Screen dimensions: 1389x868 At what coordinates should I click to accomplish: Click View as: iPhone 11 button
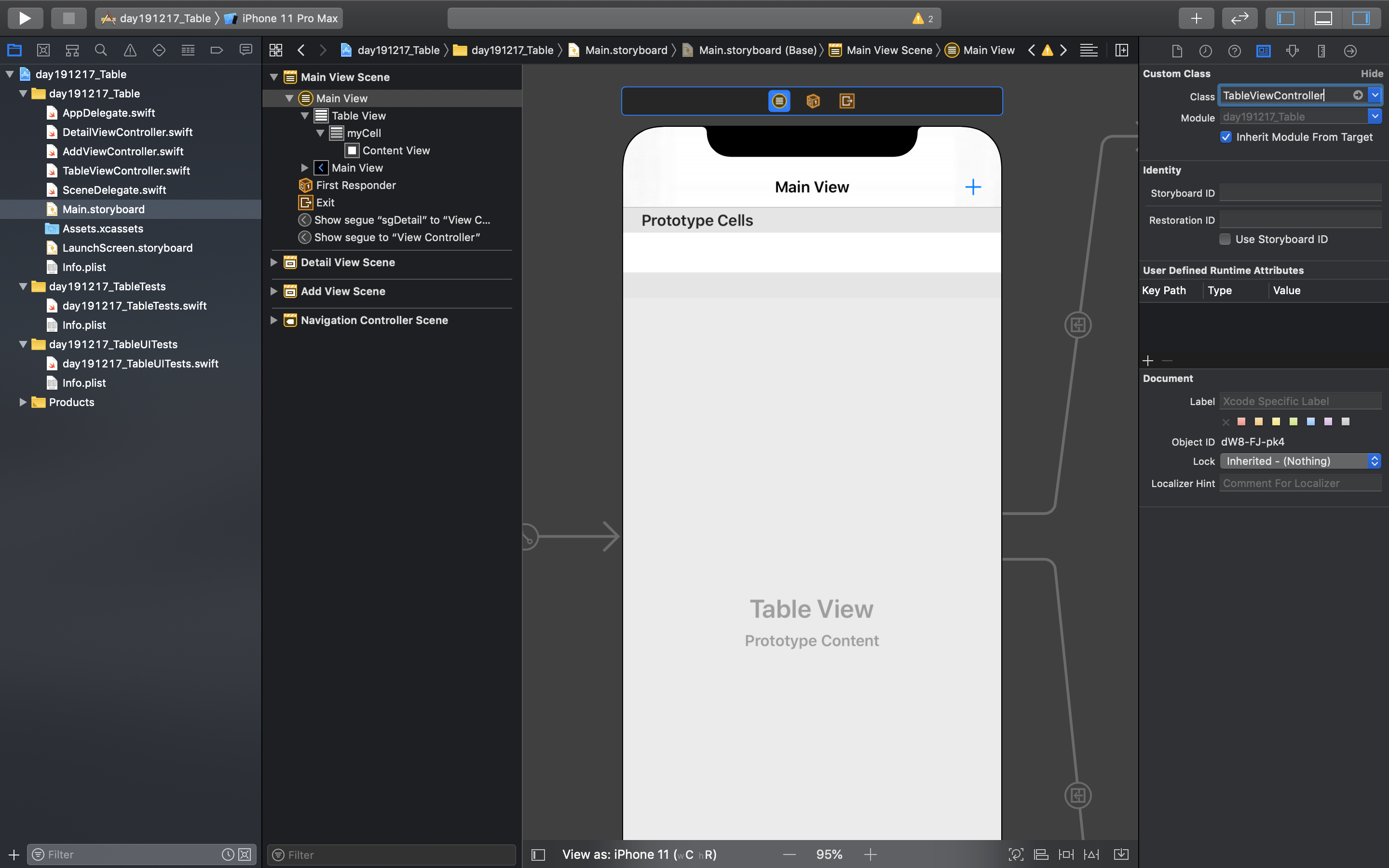point(639,854)
